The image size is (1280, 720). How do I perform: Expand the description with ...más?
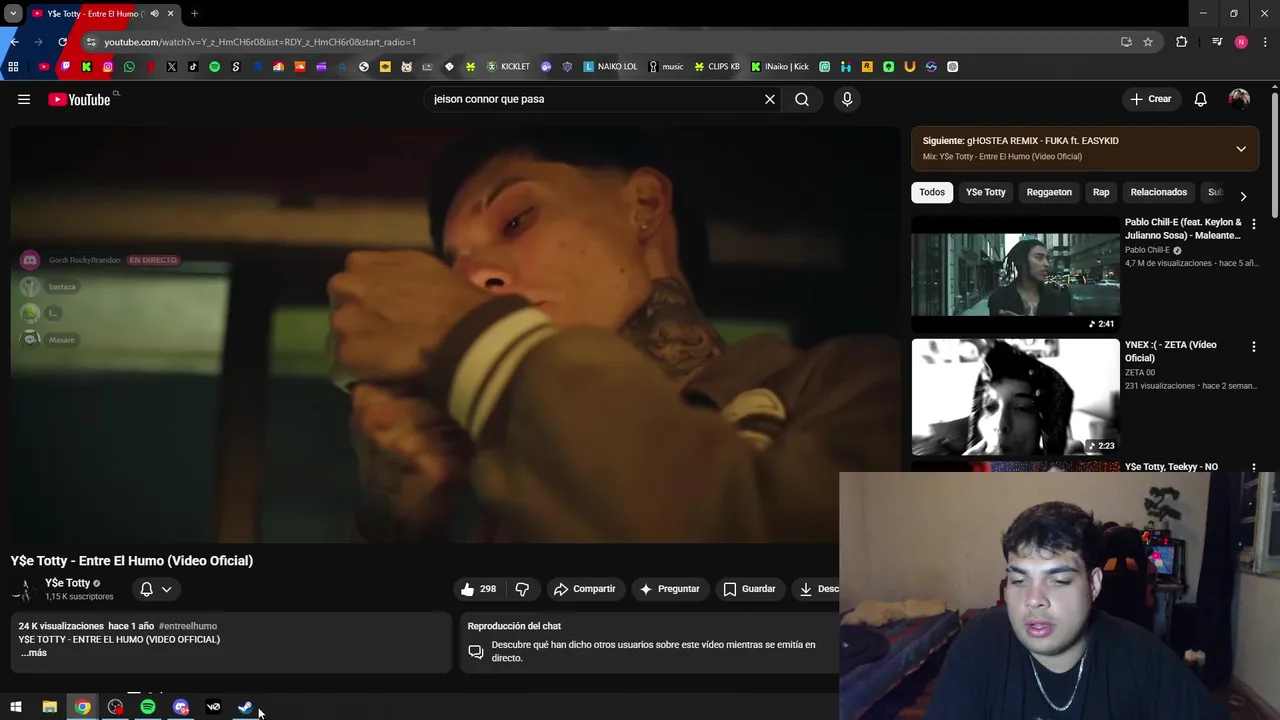[34, 653]
